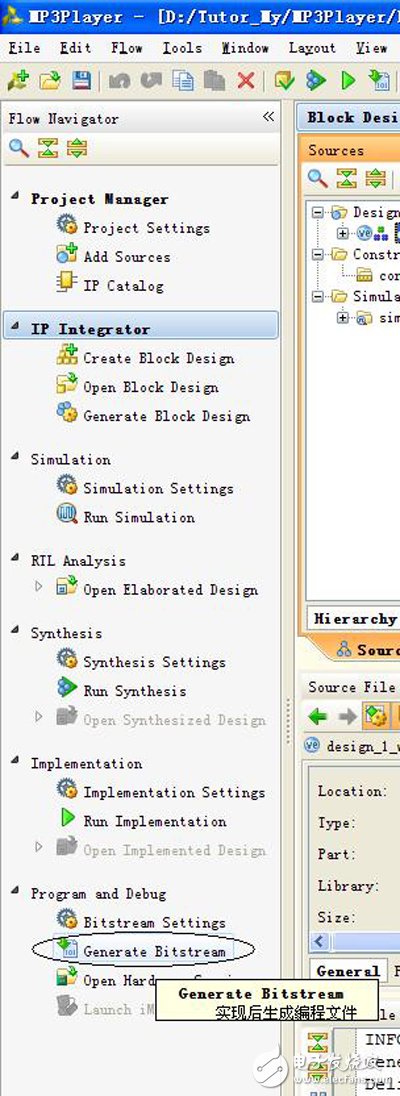Click Collapse All icon in Flow Navigator
The width and height of the screenshot is (400, 1096).
(48, 149)
